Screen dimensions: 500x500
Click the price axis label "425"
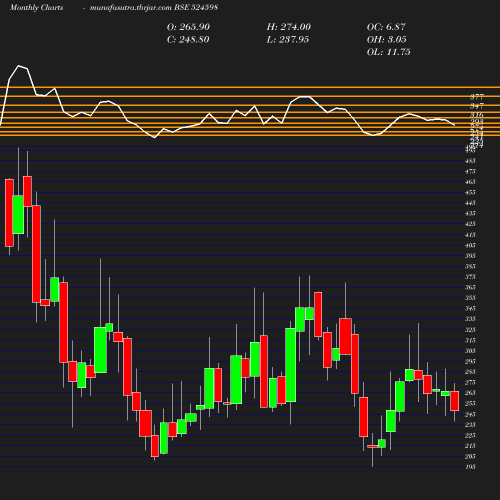tap(470, 224)
